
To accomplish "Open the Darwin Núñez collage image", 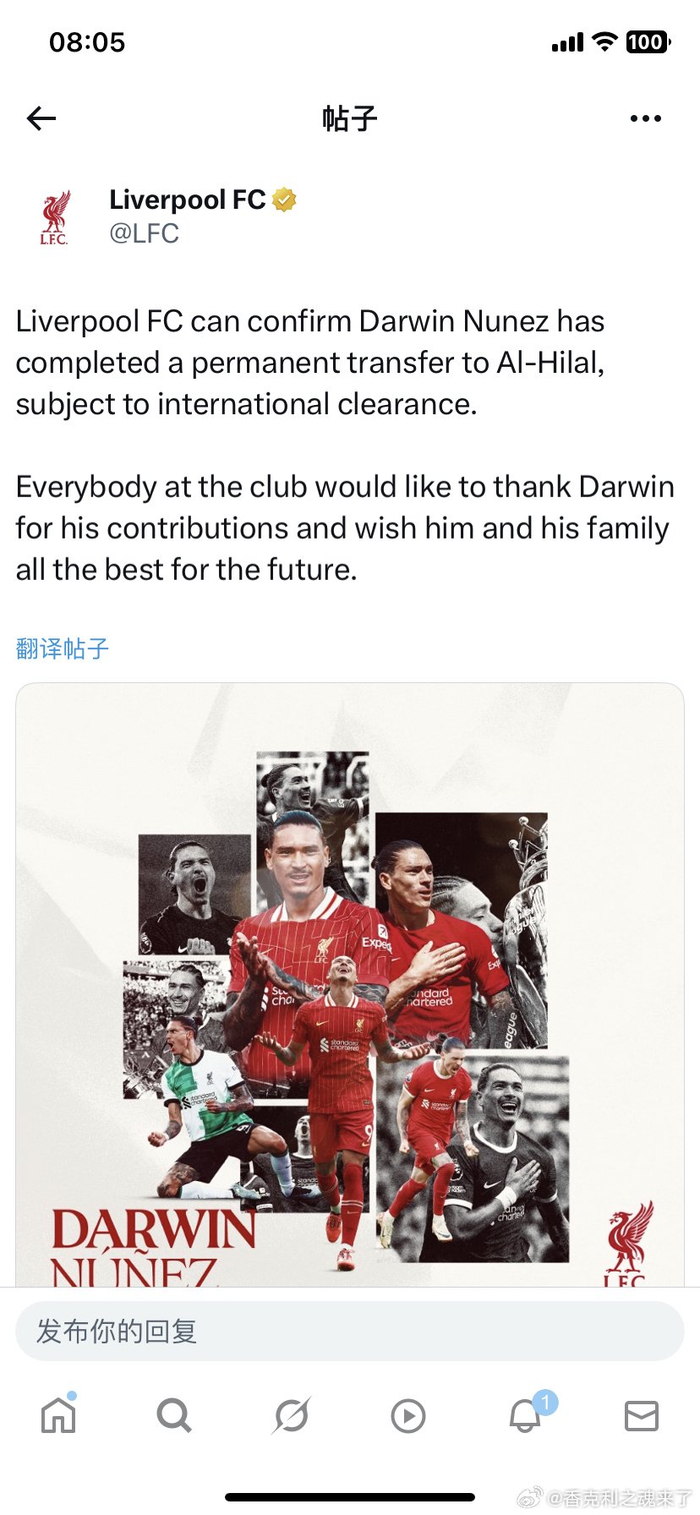I will tap(350, 985).
